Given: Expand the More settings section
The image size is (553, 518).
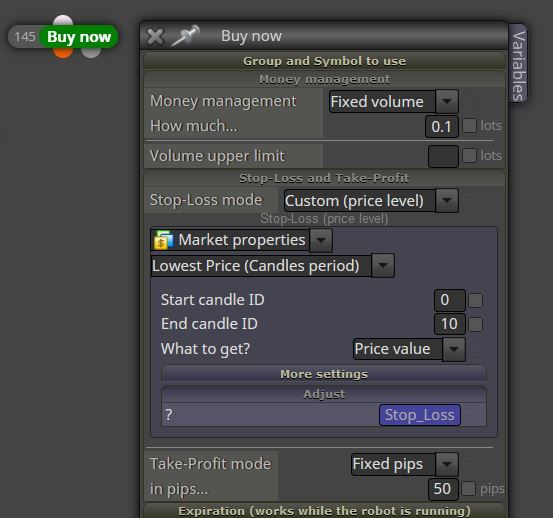Looking at the screenshot, I should (324, 374).
